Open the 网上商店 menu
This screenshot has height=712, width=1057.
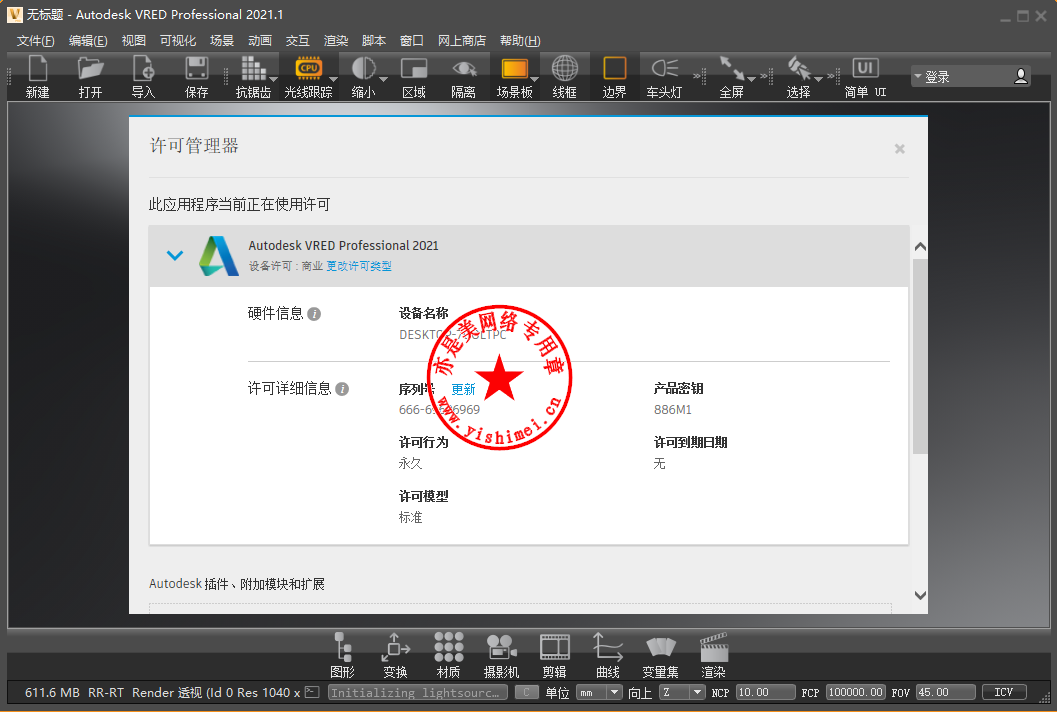pyautogui.click(x=462, y=40)
